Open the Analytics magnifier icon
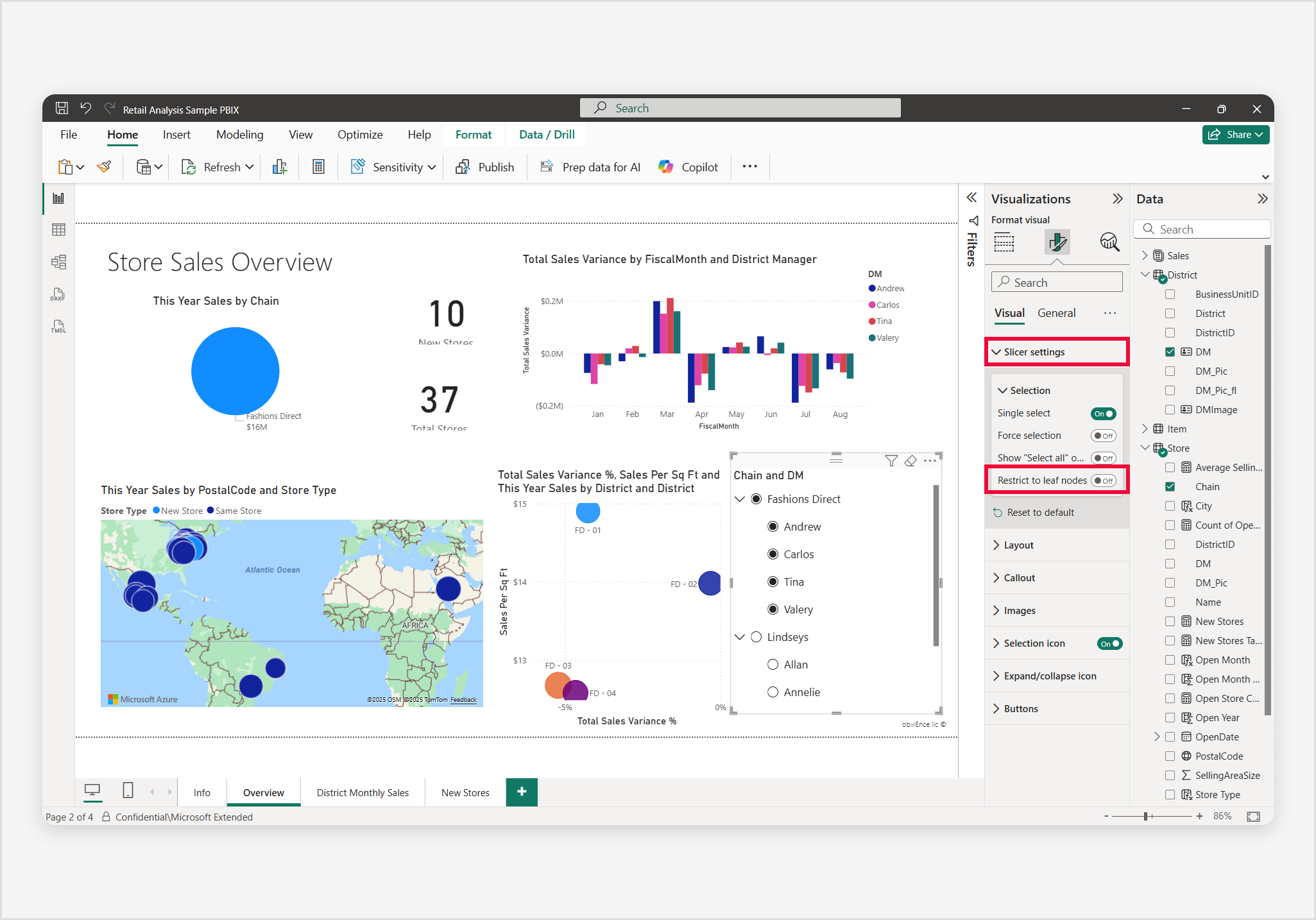1316x920 pixels. click(x=1109, y=242)
